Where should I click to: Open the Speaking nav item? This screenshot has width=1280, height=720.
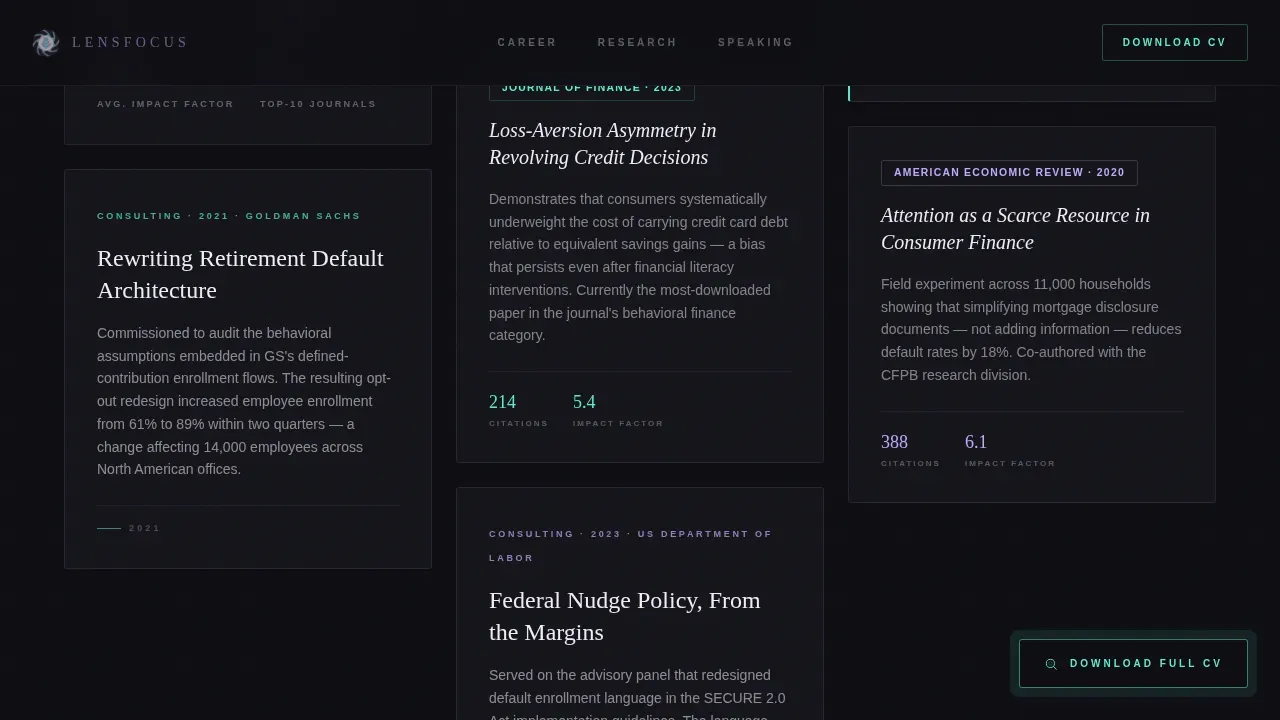tap(755, 42)
